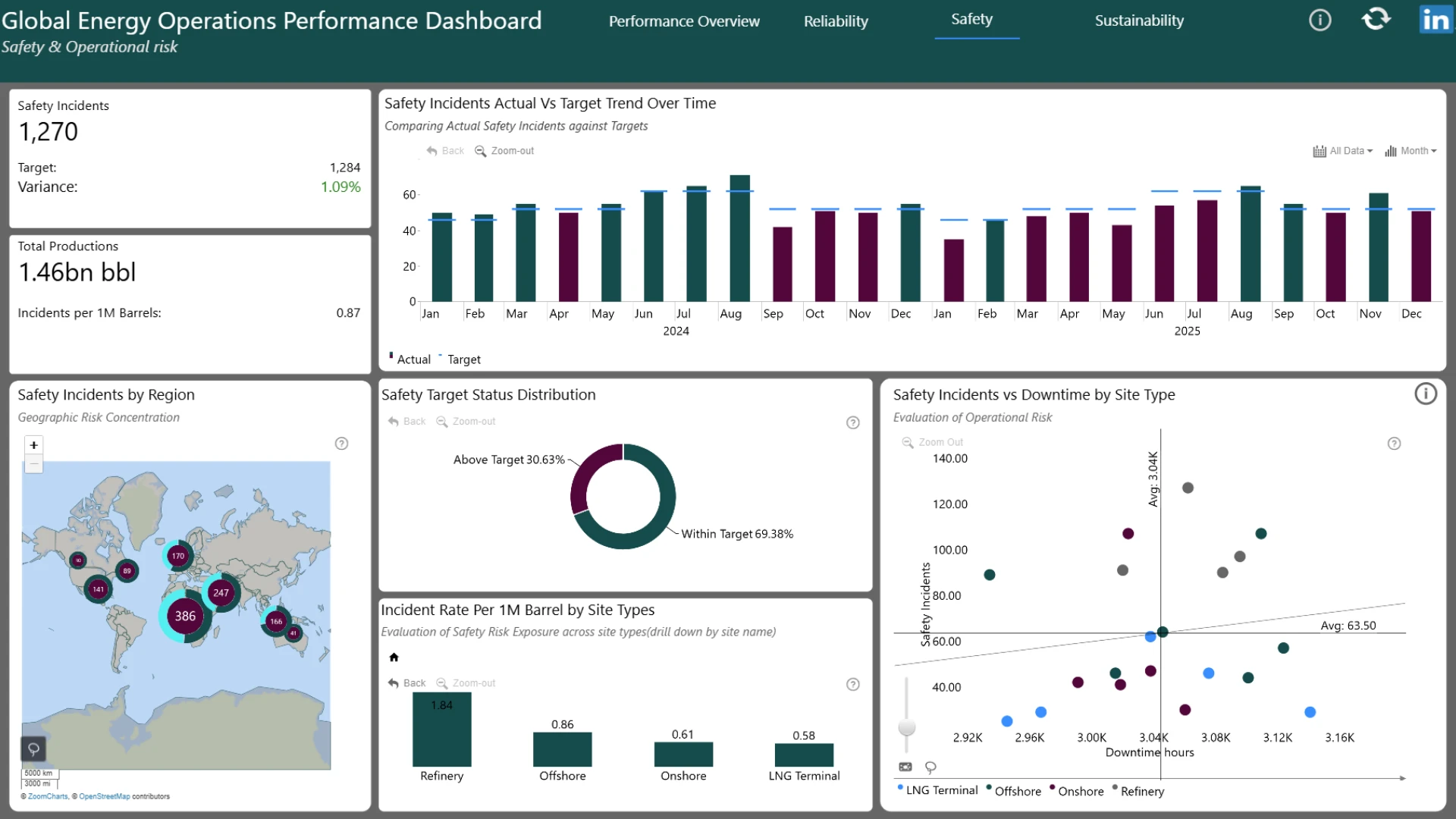Open the Sustainability tab
Viewport: 1456px width, 819px height.
point(1139,20)
